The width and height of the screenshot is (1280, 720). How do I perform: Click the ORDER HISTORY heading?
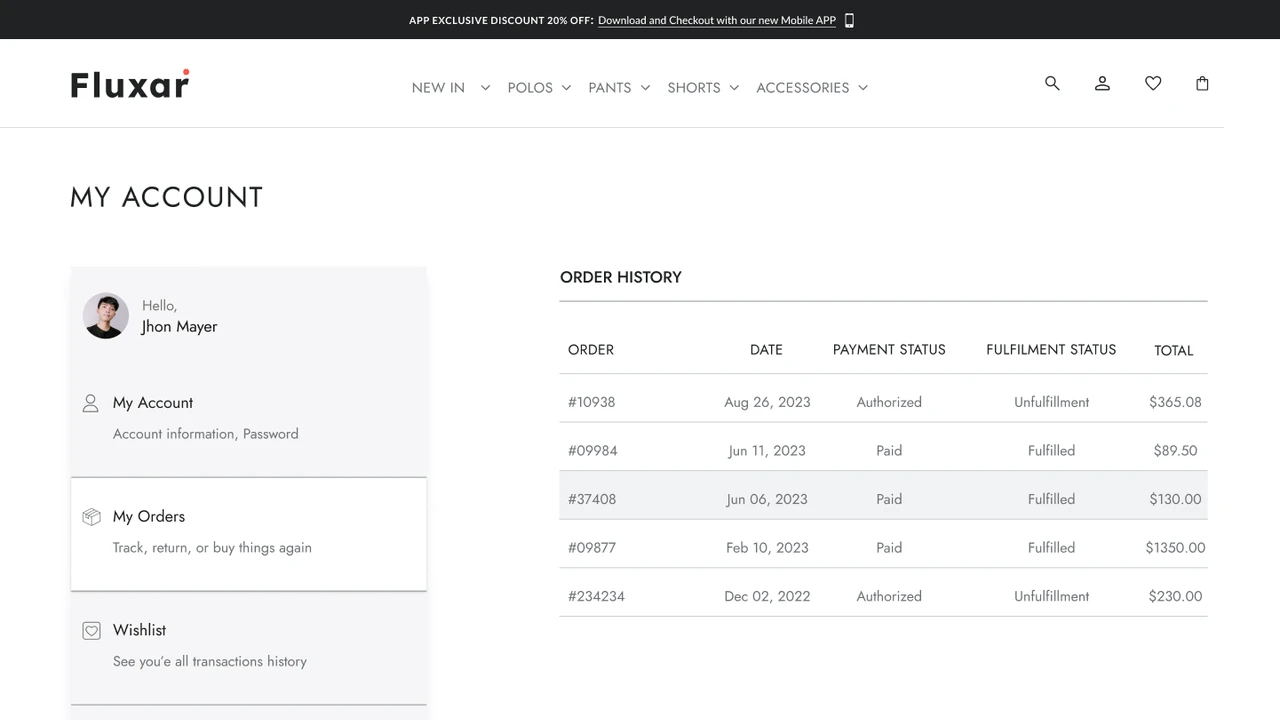coord(621,277)
